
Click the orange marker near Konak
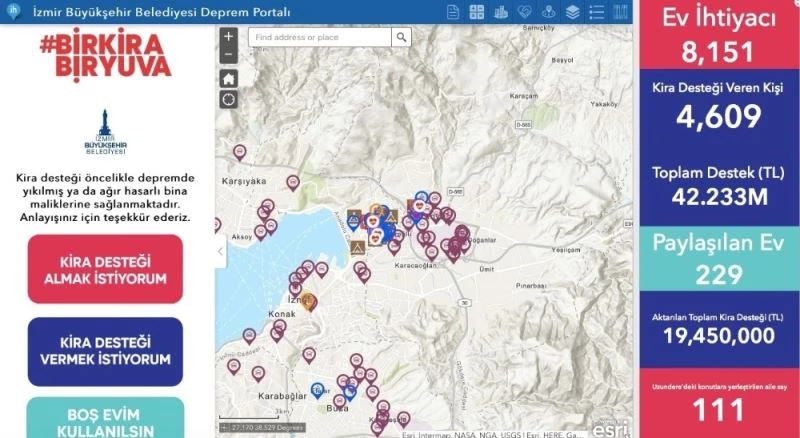click(x=309, y=300)
